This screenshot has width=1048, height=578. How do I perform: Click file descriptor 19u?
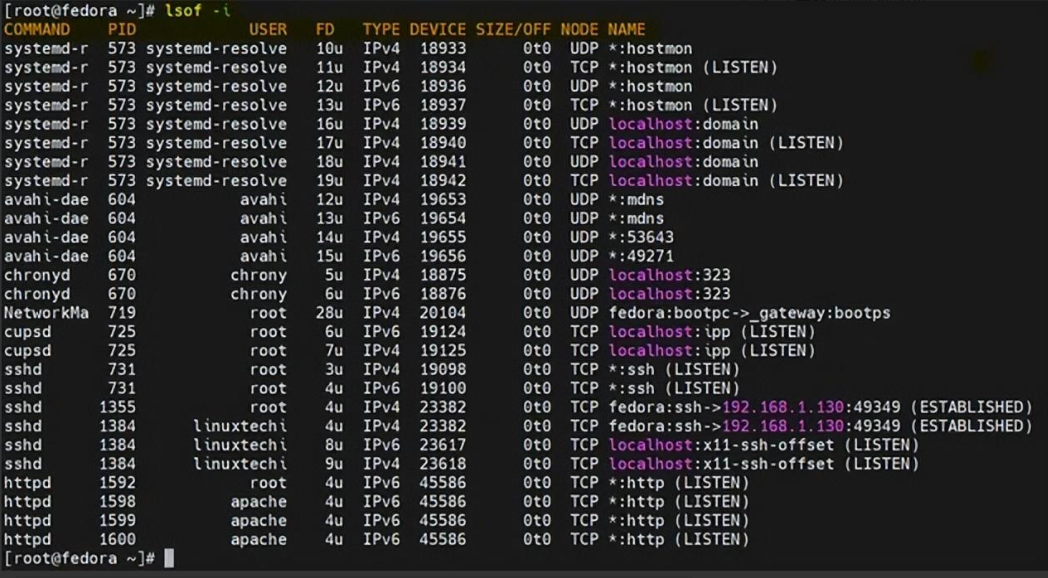[330, 180]
